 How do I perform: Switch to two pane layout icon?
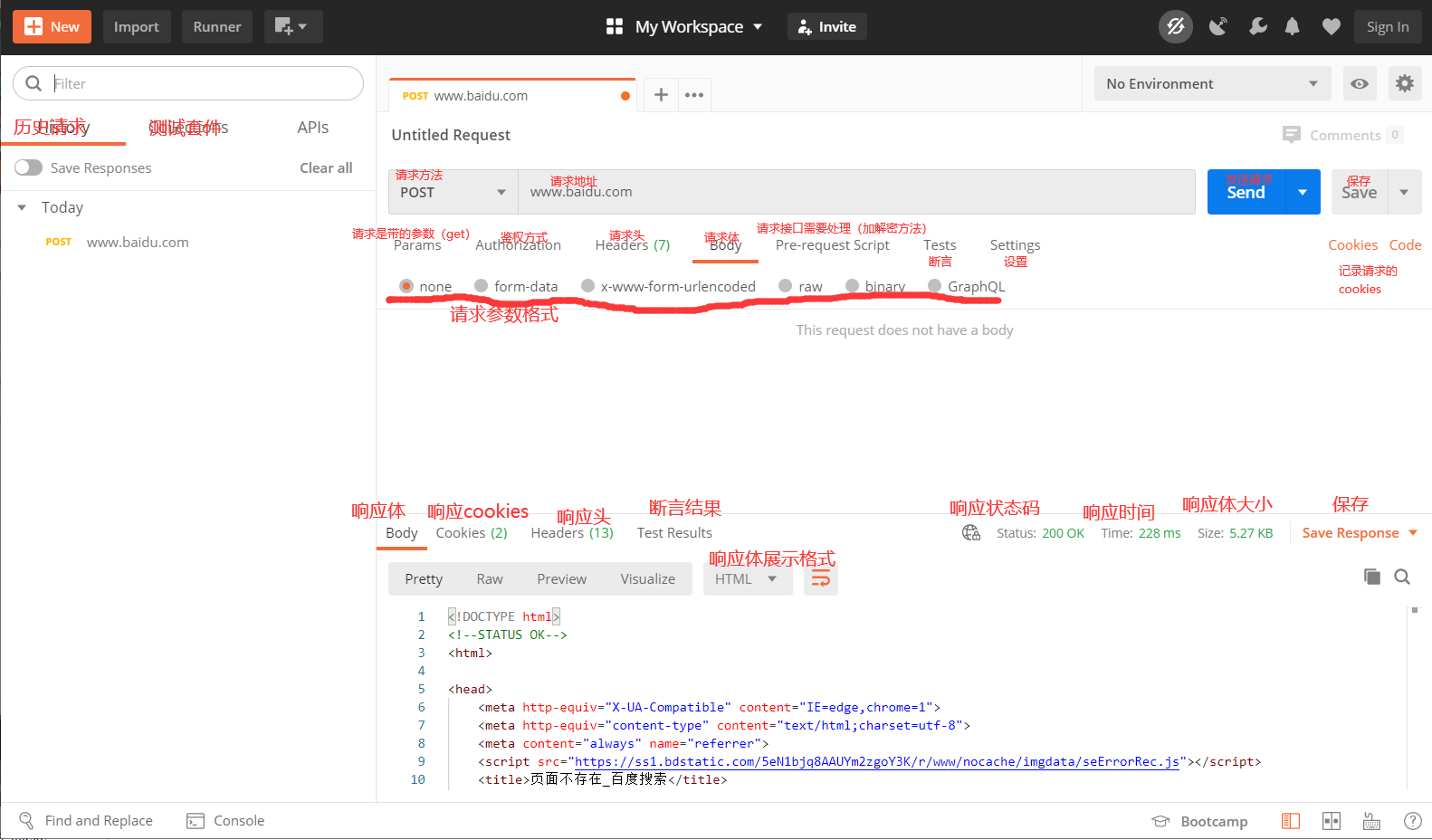(x=1331, y=821)
